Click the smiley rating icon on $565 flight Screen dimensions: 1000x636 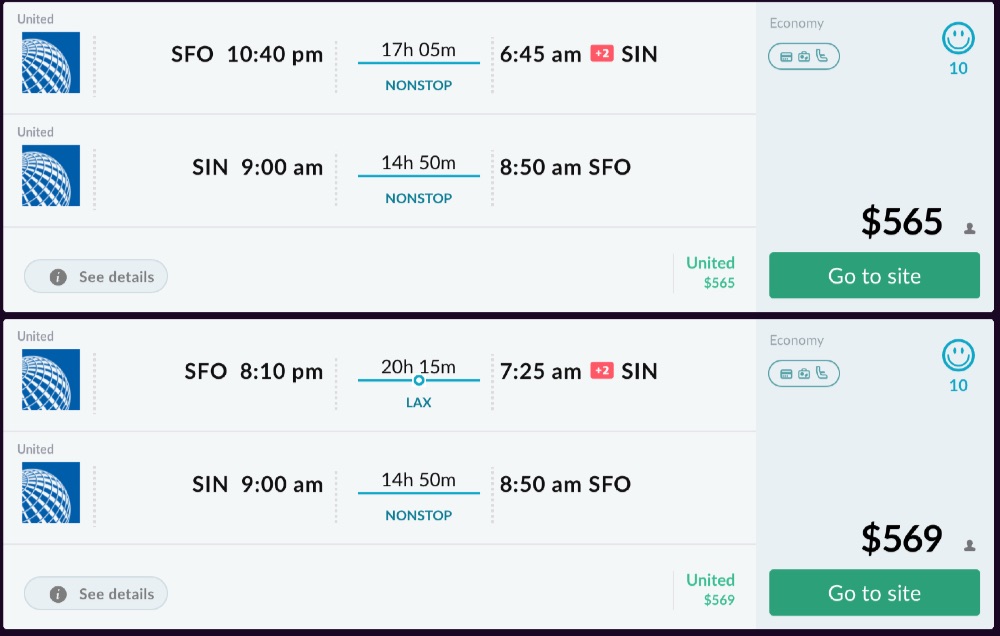(x=958, y=39)
